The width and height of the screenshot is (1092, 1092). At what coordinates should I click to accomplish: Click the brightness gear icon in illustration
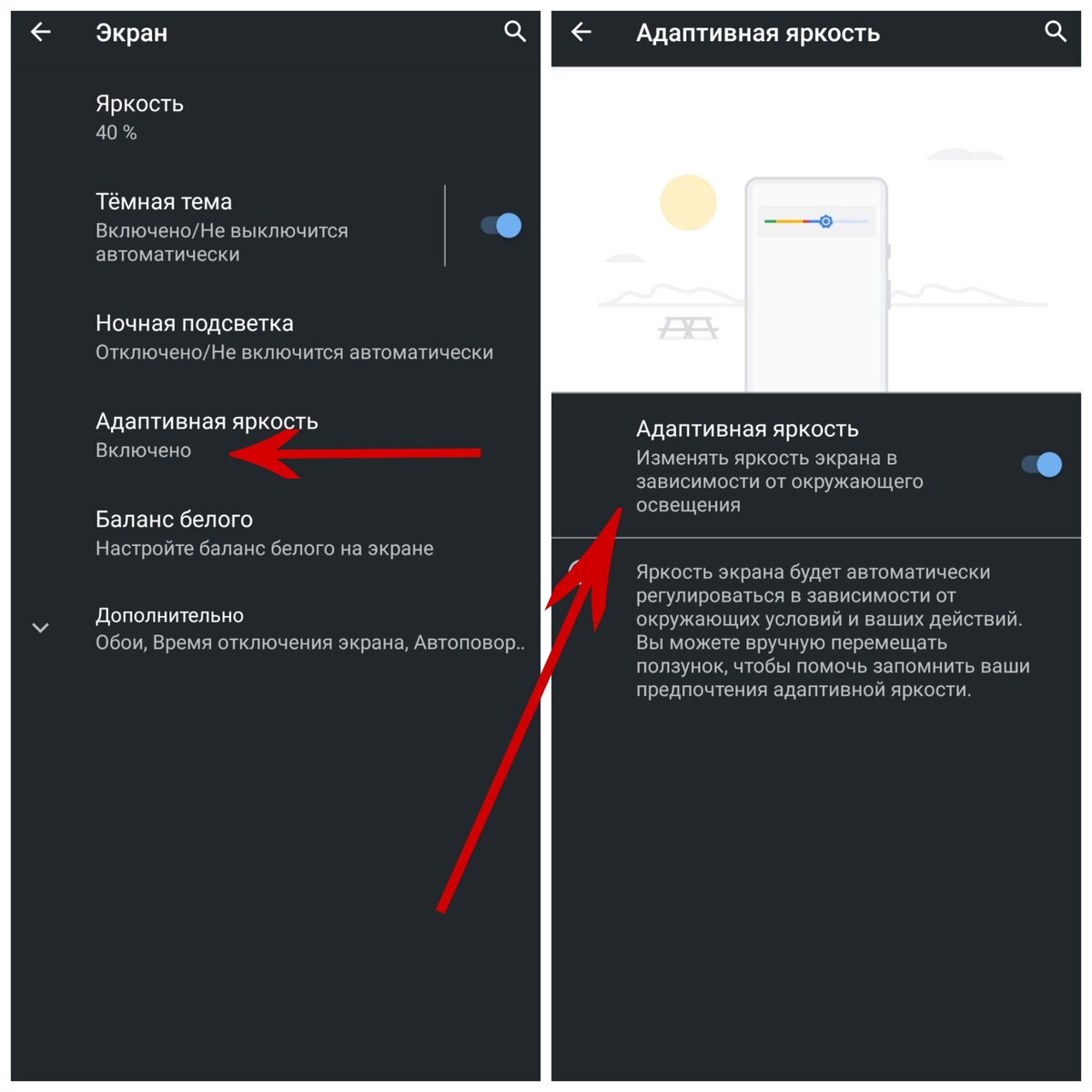click(825, 221)
